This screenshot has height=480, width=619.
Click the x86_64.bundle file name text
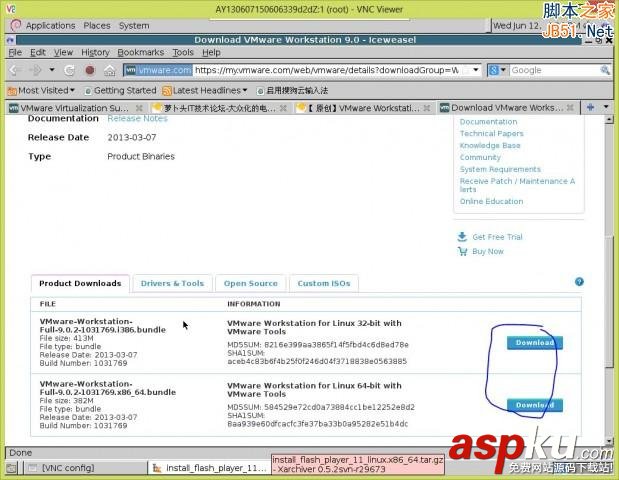pos(108,388)
